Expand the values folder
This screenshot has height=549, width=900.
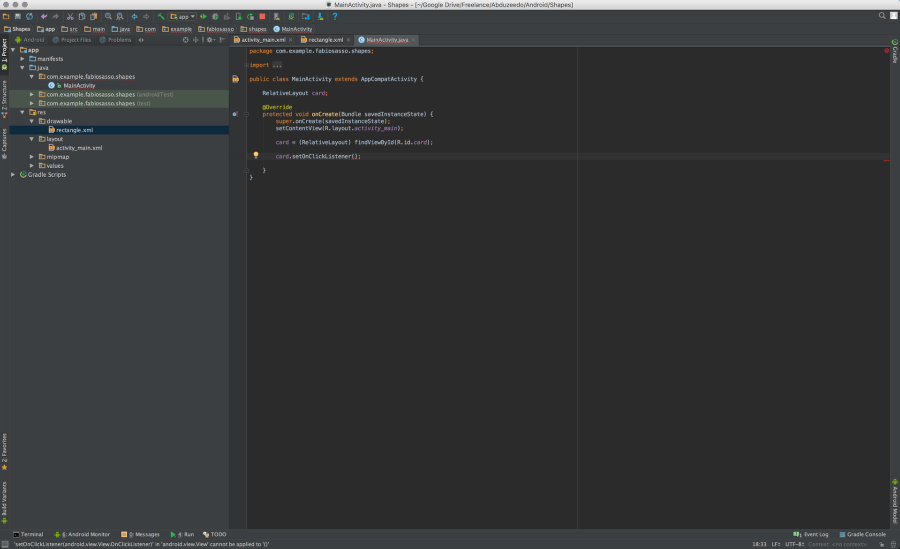(x=32, y=165)
